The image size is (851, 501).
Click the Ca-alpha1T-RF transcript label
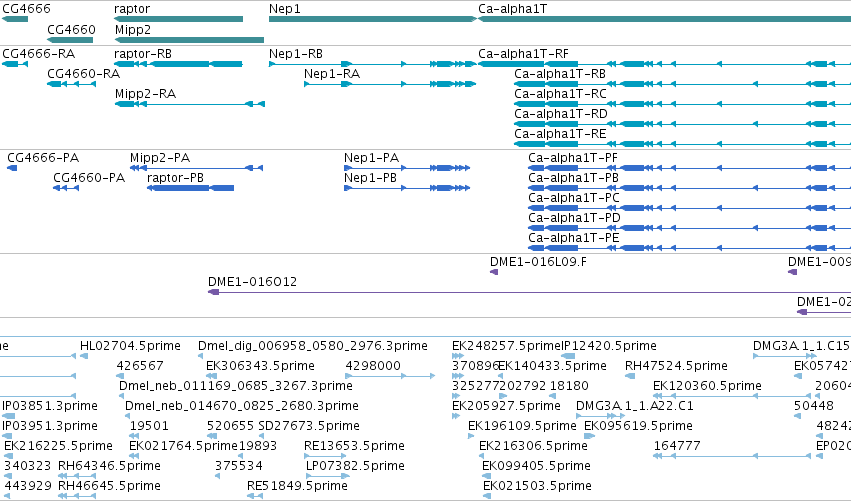pos(523,54)
